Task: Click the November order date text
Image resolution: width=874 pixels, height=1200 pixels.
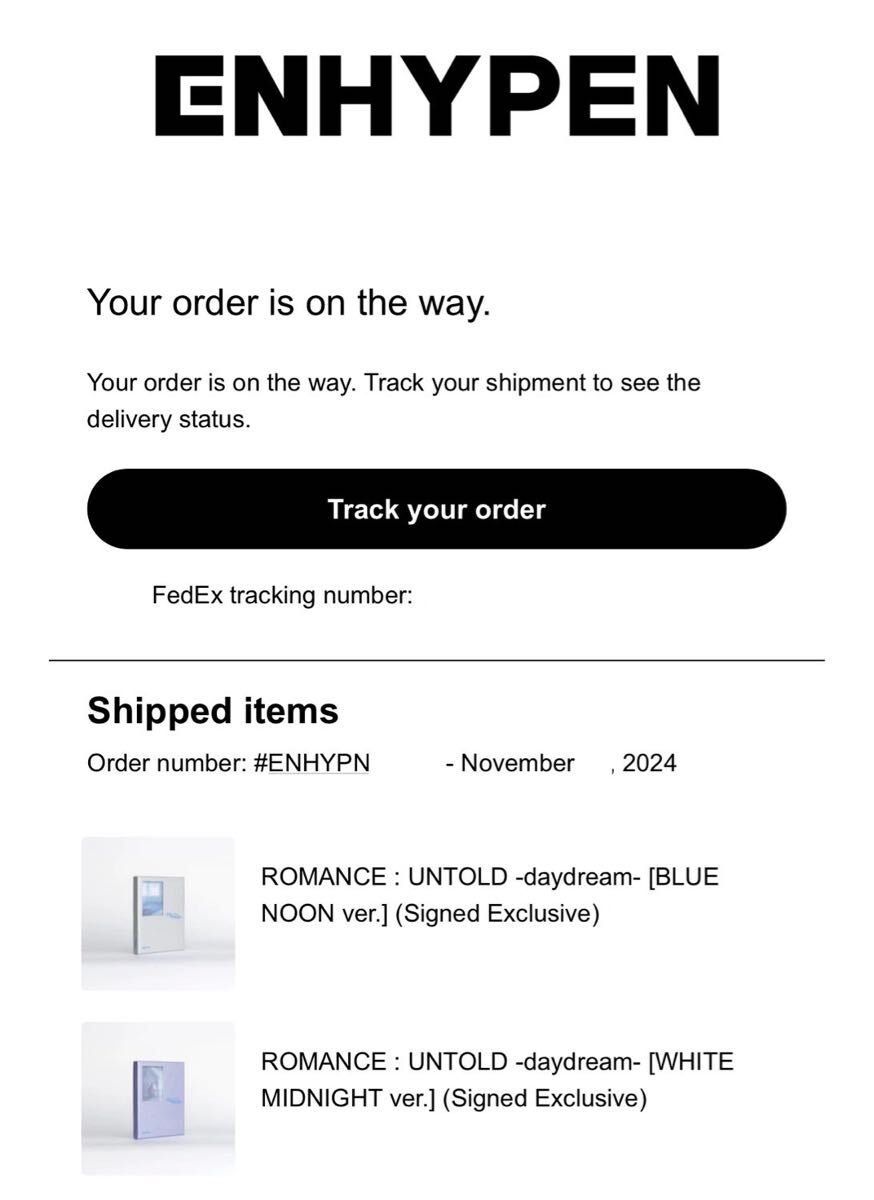Action: (x=517, y=763)
